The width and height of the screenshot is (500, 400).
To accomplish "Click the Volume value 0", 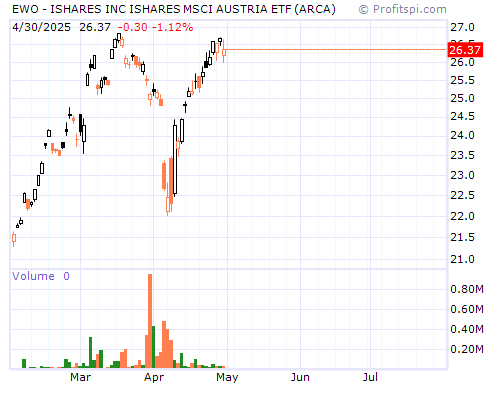I will click(x=67, y=276).
